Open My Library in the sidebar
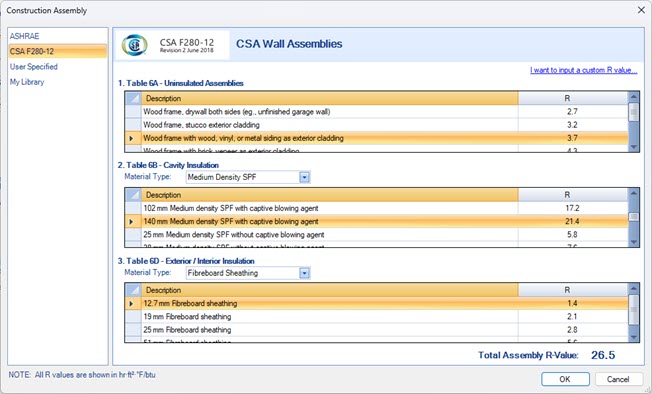 27,82
